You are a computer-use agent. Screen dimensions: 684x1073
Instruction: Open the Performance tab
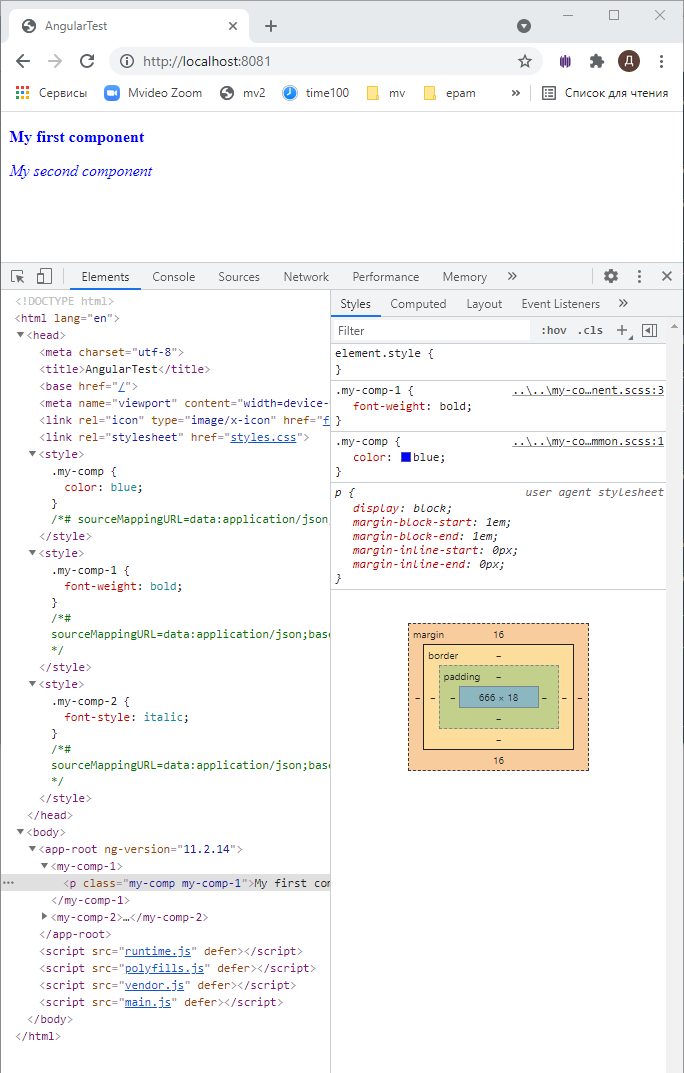click(386, 276)
